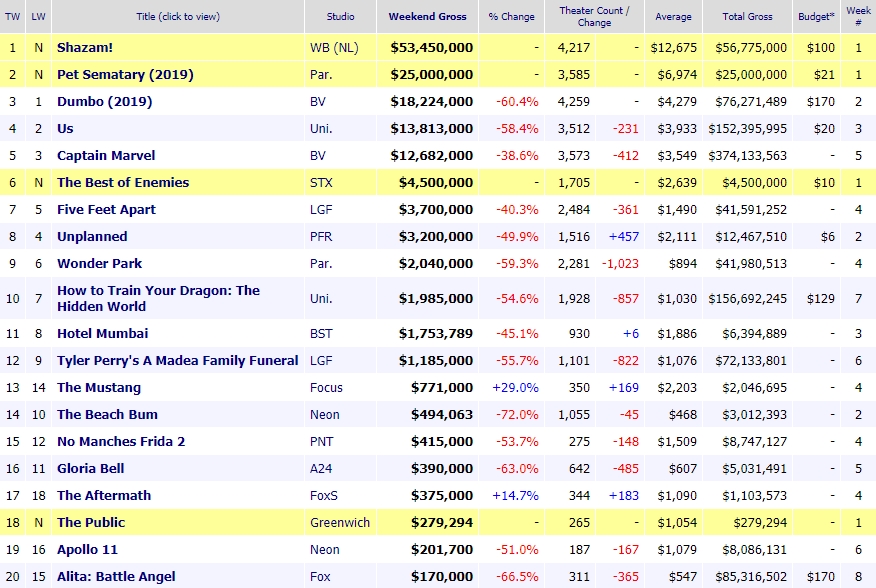Image resolution: width=876 pixels, height=588 pixels.
Task: View No Manches Frida 2 page
Action: (121, 442)
